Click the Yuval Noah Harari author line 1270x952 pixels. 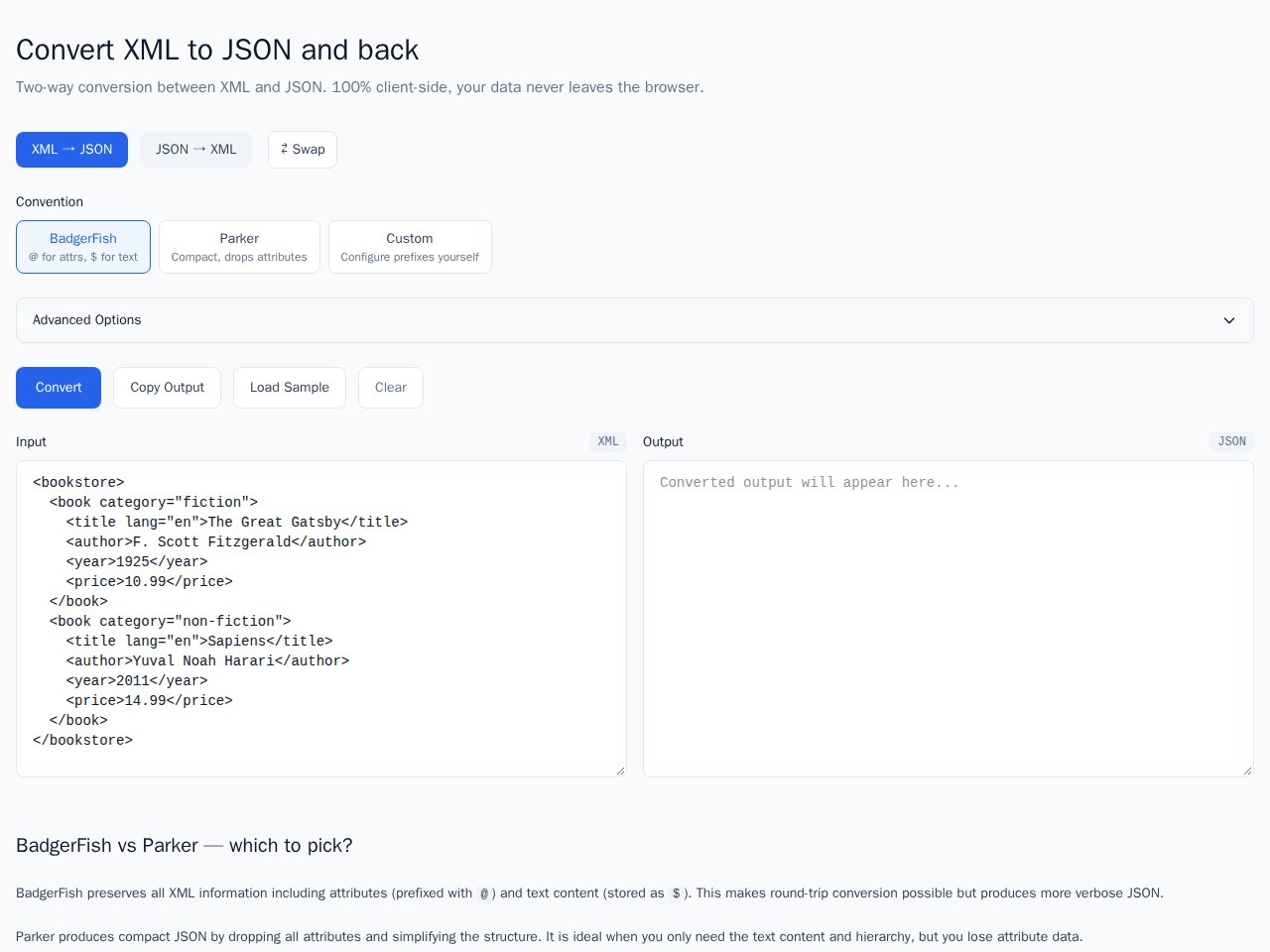tap(207, 660)
